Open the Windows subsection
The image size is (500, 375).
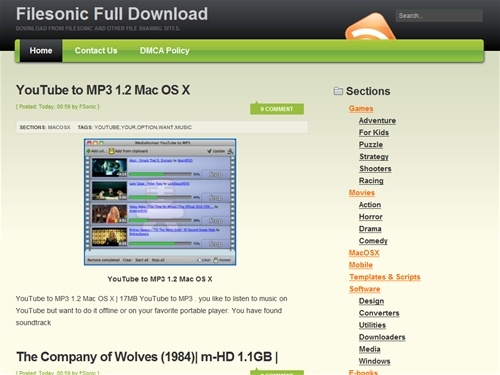pos(375,361)
